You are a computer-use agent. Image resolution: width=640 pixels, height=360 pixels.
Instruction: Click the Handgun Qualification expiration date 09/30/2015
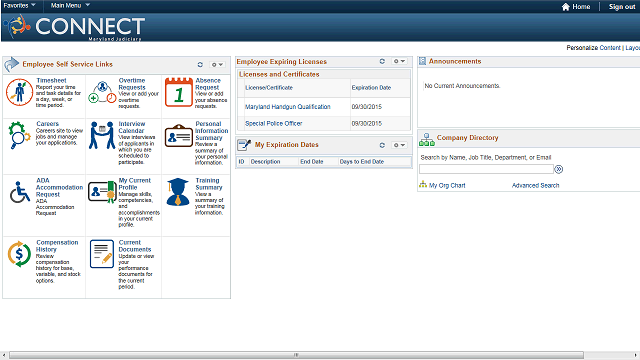pos(367,107)
